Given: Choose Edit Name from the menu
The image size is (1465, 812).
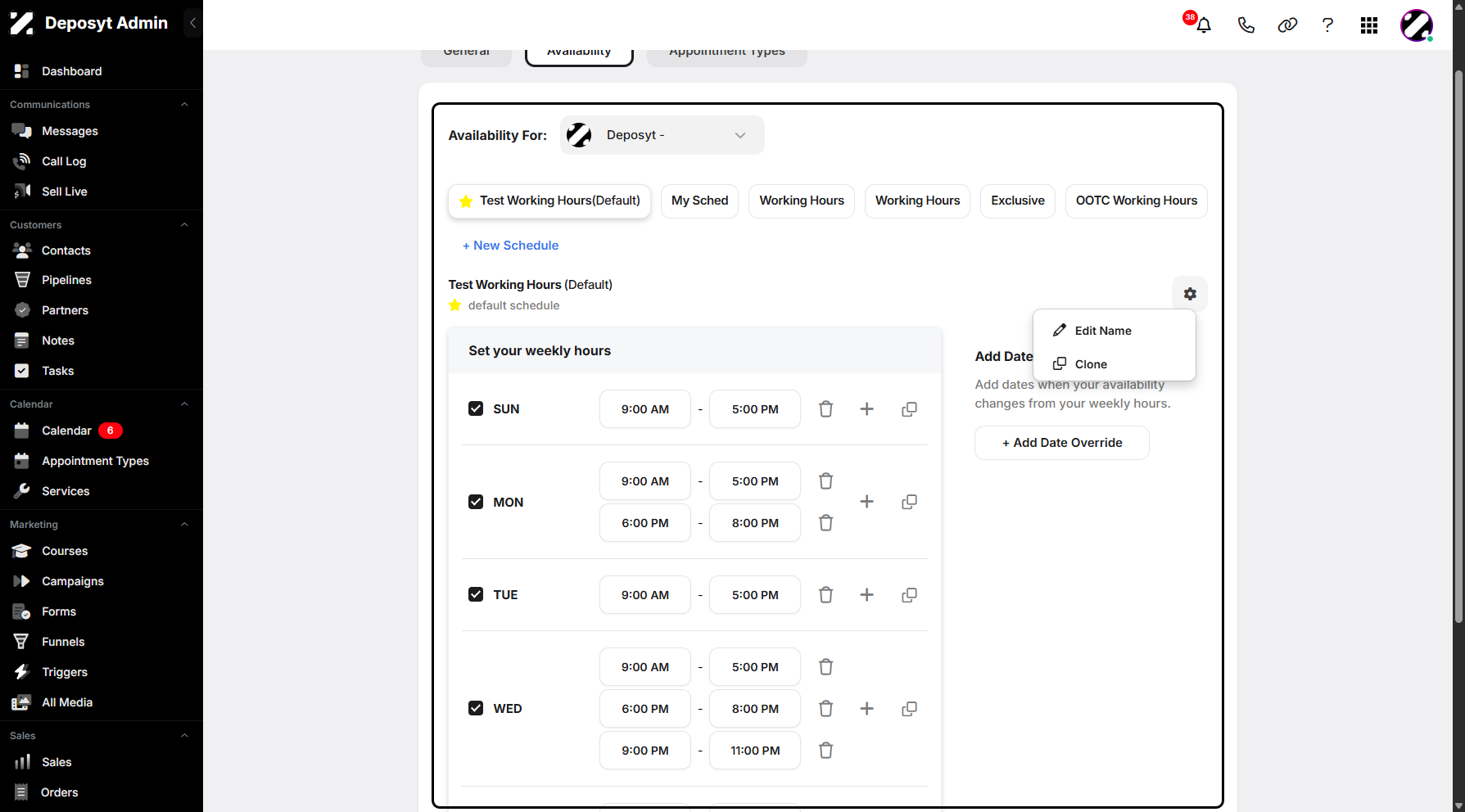Looking at the screenshot, I should pos(1114,331).
